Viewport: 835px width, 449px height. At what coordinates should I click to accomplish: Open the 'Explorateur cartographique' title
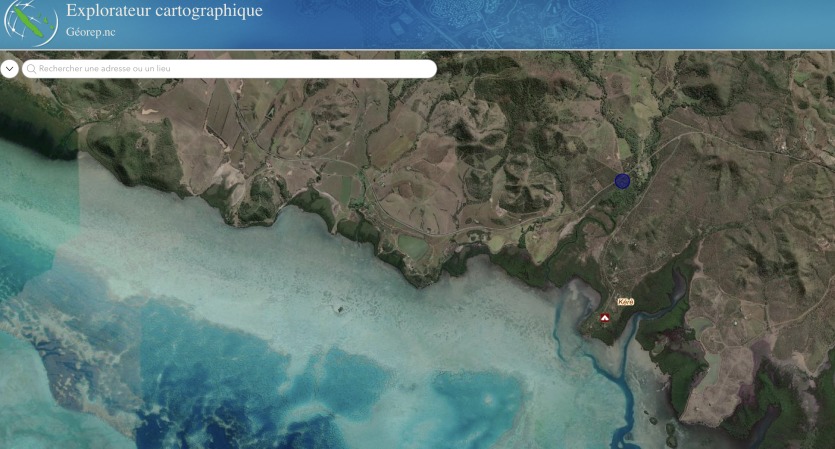(164, 12)
